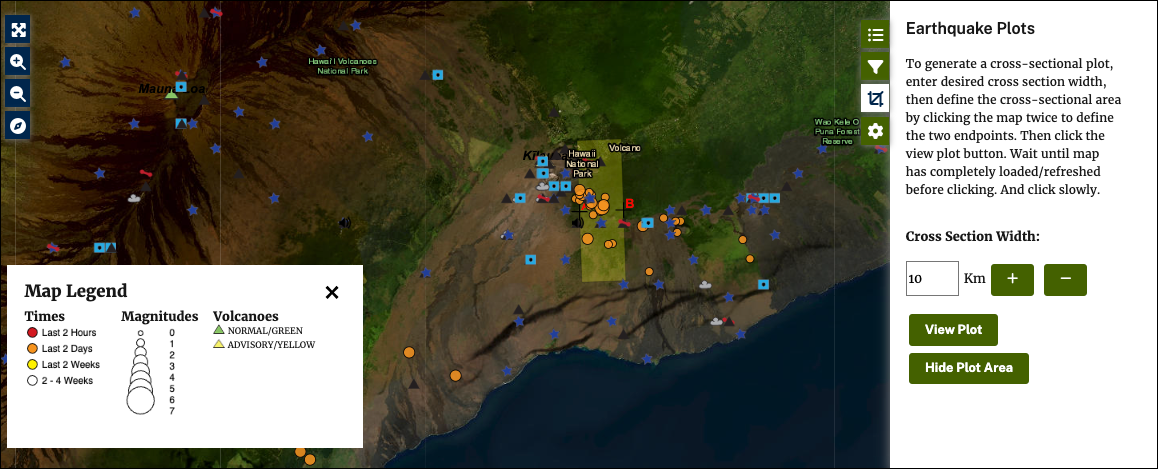Click the cross-section endpoint B marker
1158x469 pixels.
[629, 204]
